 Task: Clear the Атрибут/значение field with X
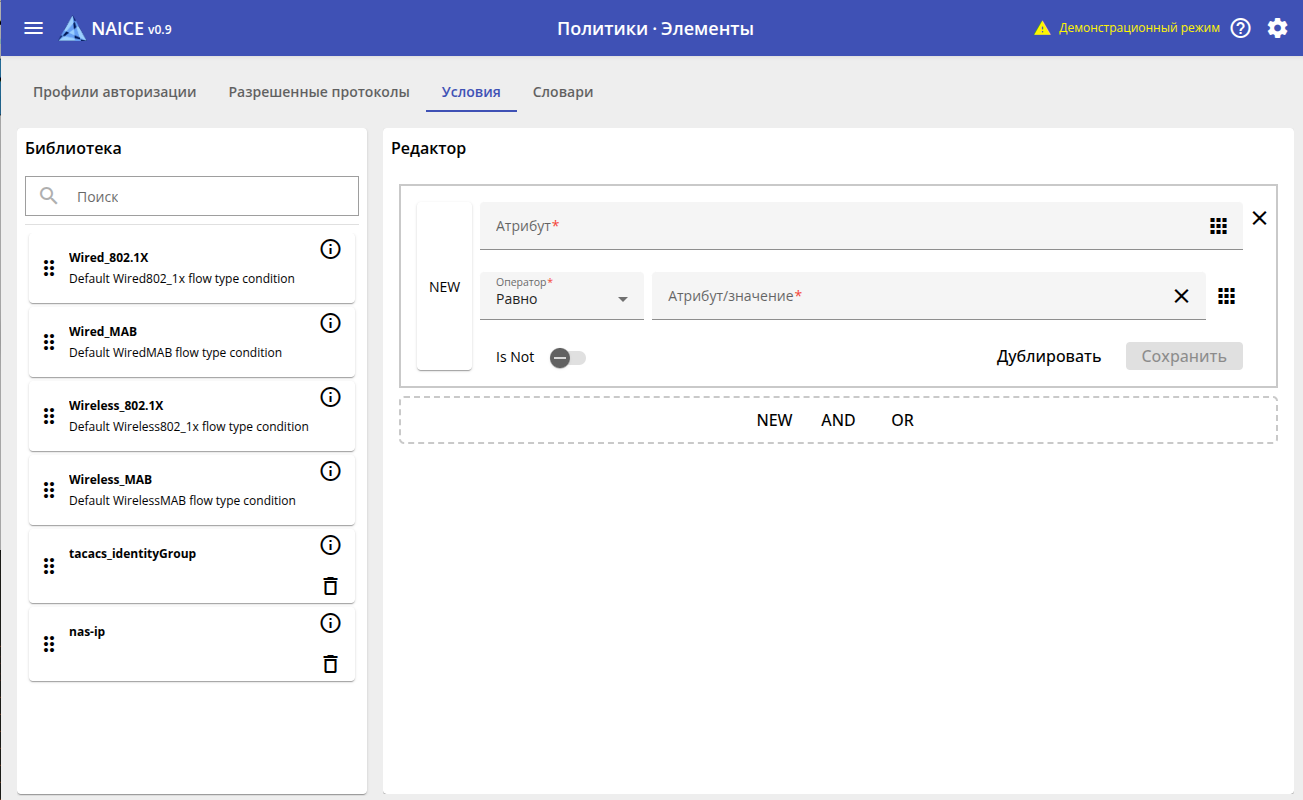[1181, 296]
